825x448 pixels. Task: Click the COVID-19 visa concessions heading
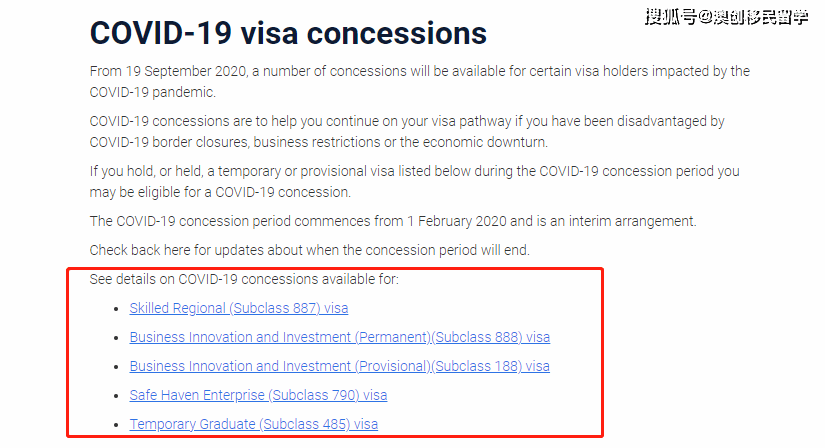click(288, 33)
